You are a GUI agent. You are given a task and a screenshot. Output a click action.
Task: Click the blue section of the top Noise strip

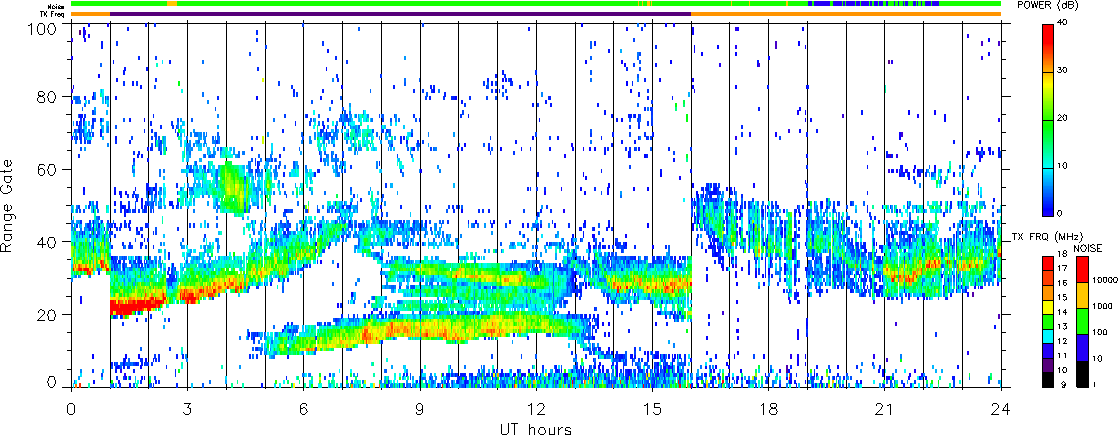click(x=873, y=4)
